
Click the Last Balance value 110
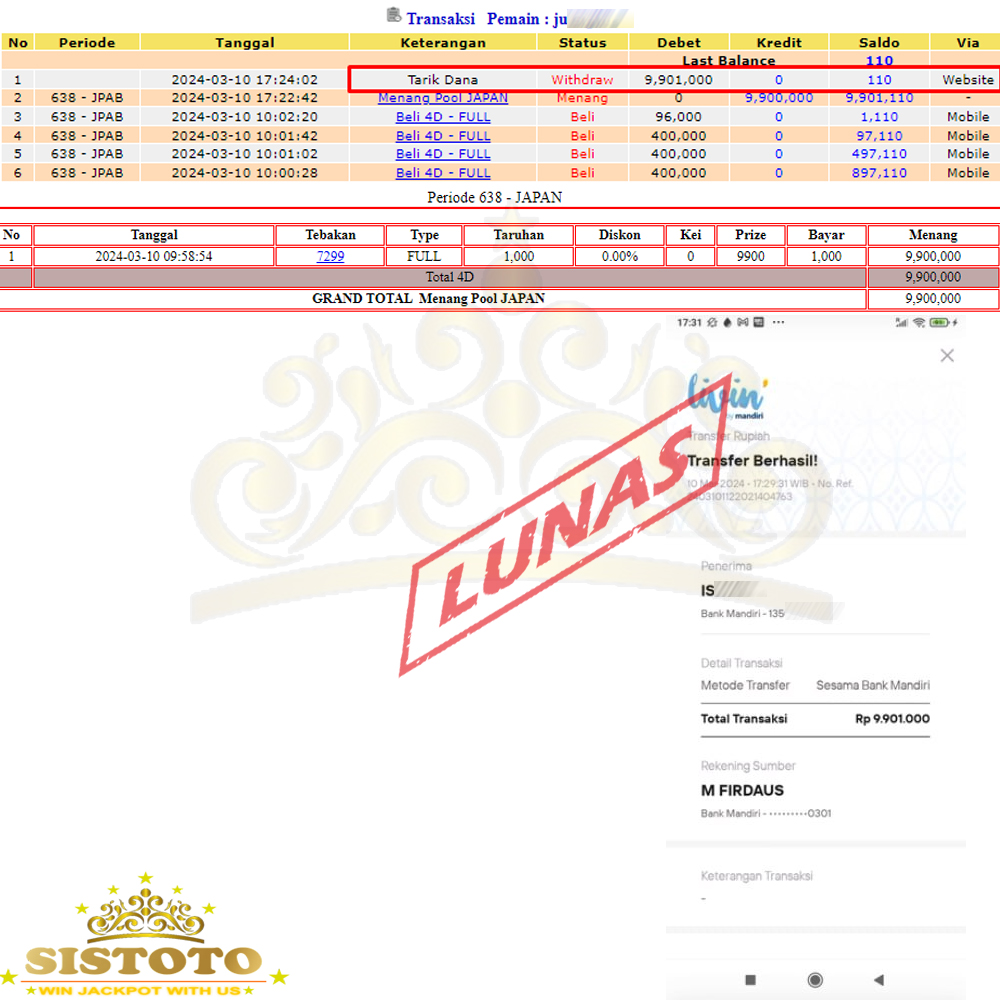[x=879, y=61]
